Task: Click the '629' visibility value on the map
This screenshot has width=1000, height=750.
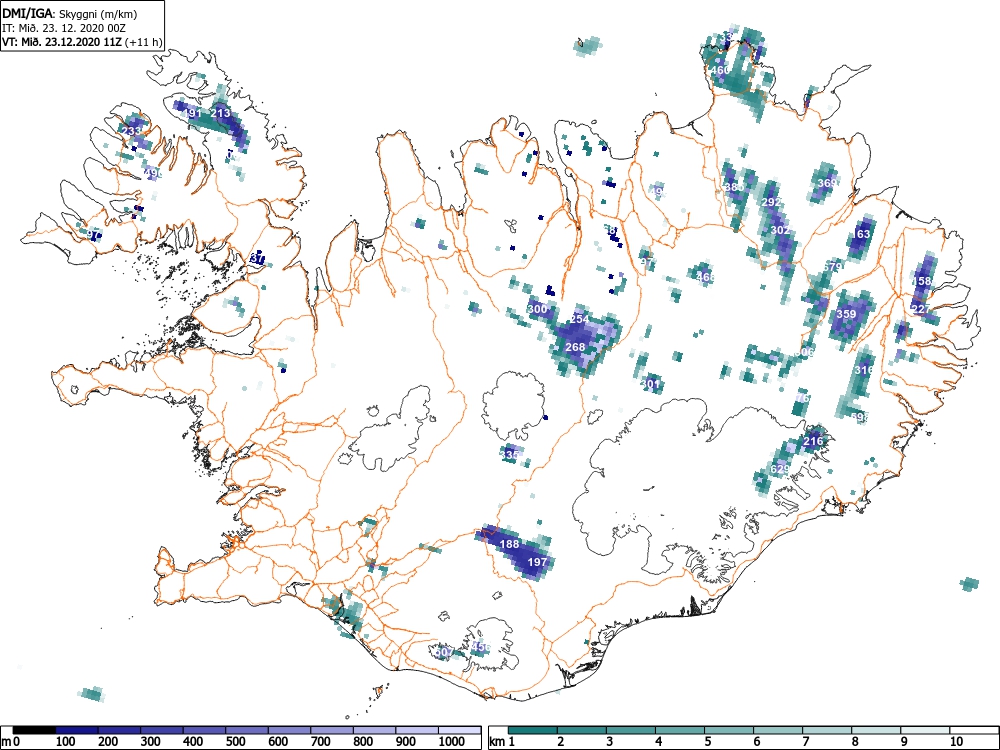Action: click(x=780, y=469)
